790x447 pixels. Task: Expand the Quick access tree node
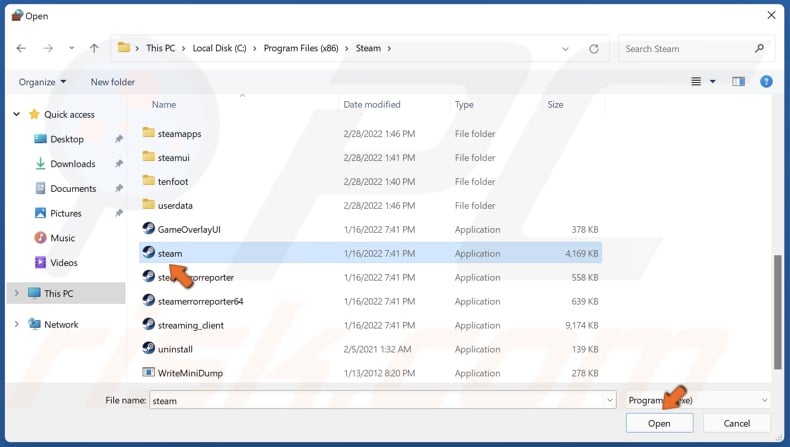click(17, 114)
